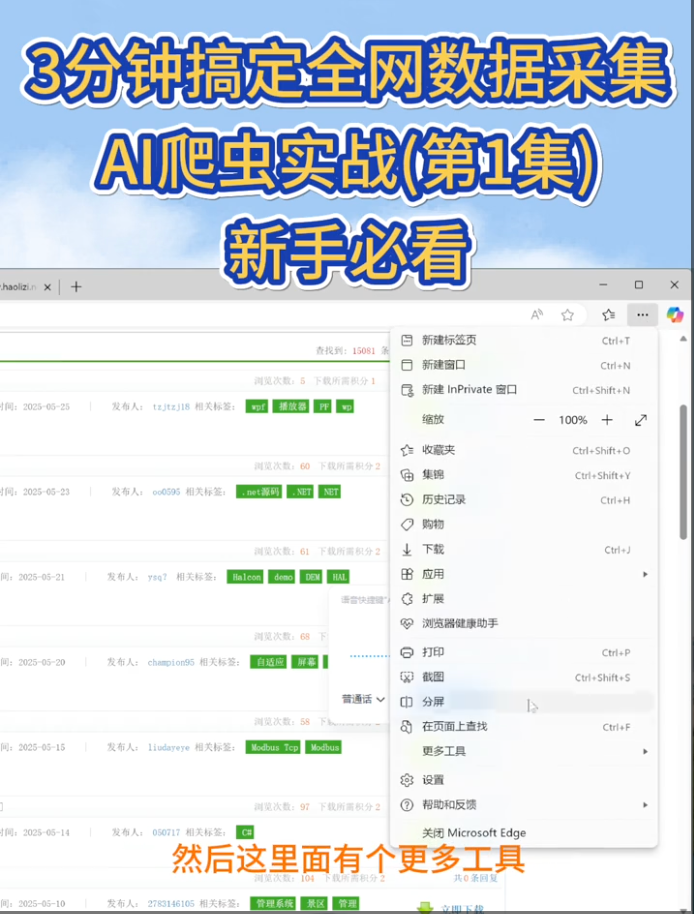Open publisher liudayeye profile link
This screenshot has height=914, width=694.
coord(168,747)
